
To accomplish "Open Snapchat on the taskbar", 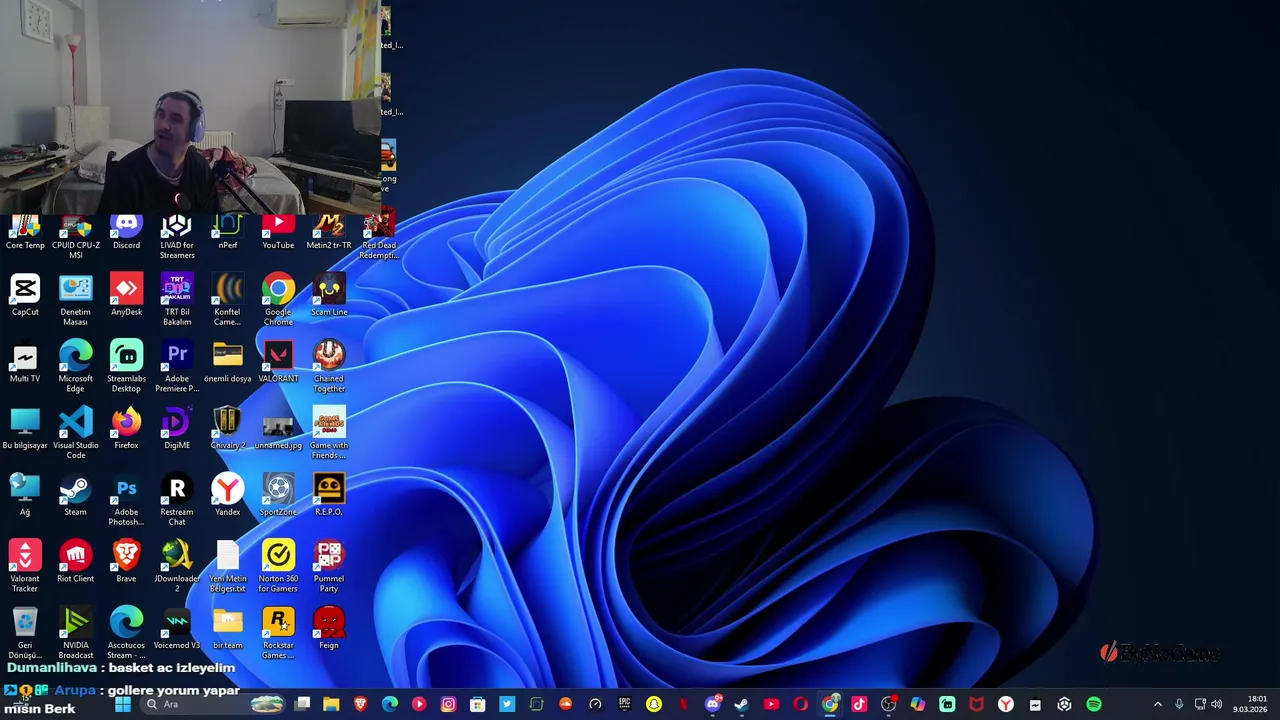I will [654, 704].
